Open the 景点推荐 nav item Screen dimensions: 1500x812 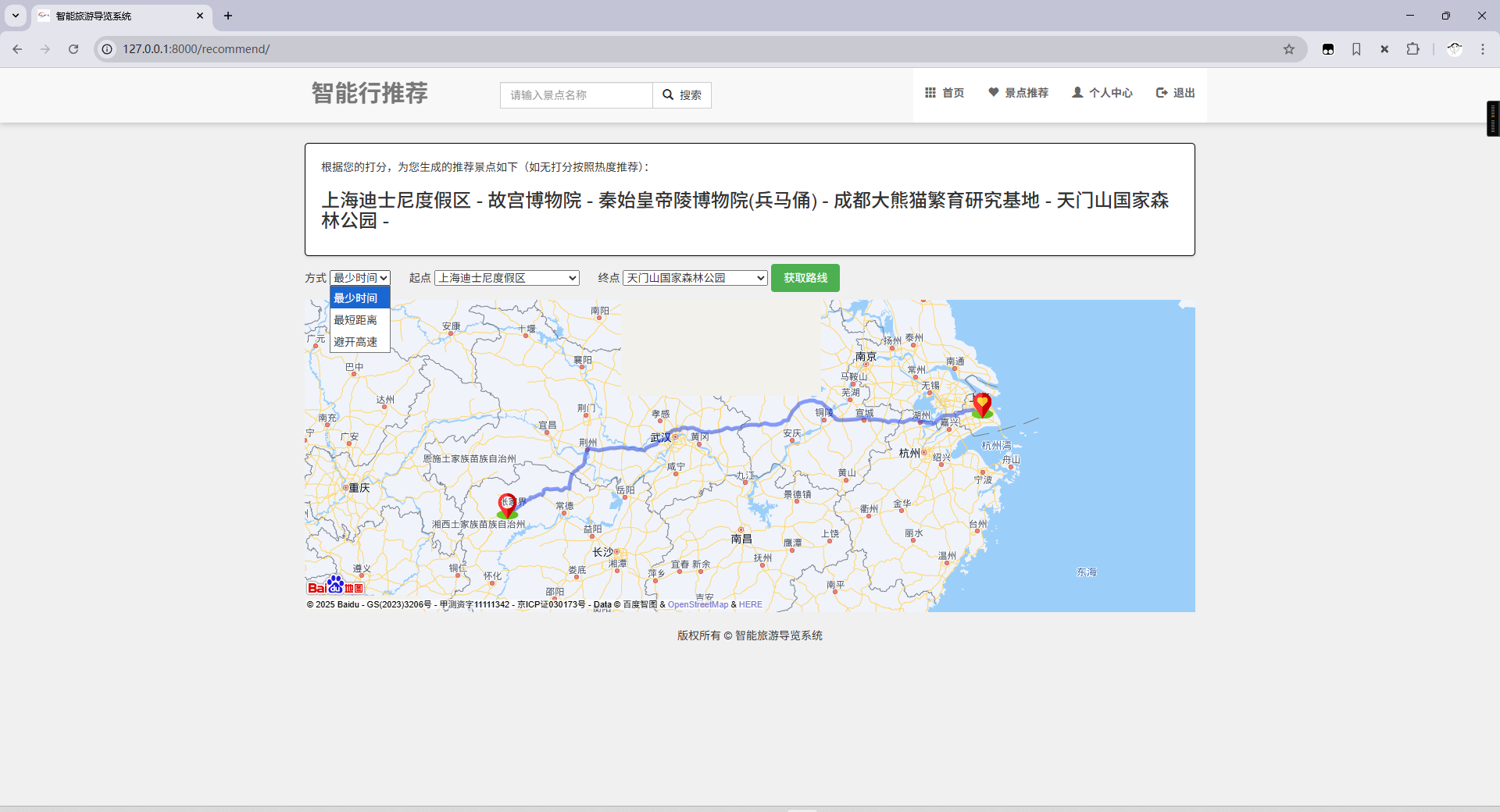[x=1018, y=93]
